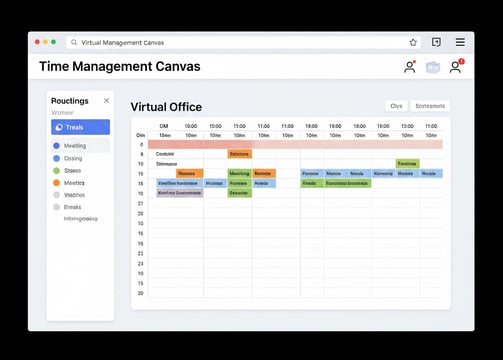Click the row label 22

140,254
